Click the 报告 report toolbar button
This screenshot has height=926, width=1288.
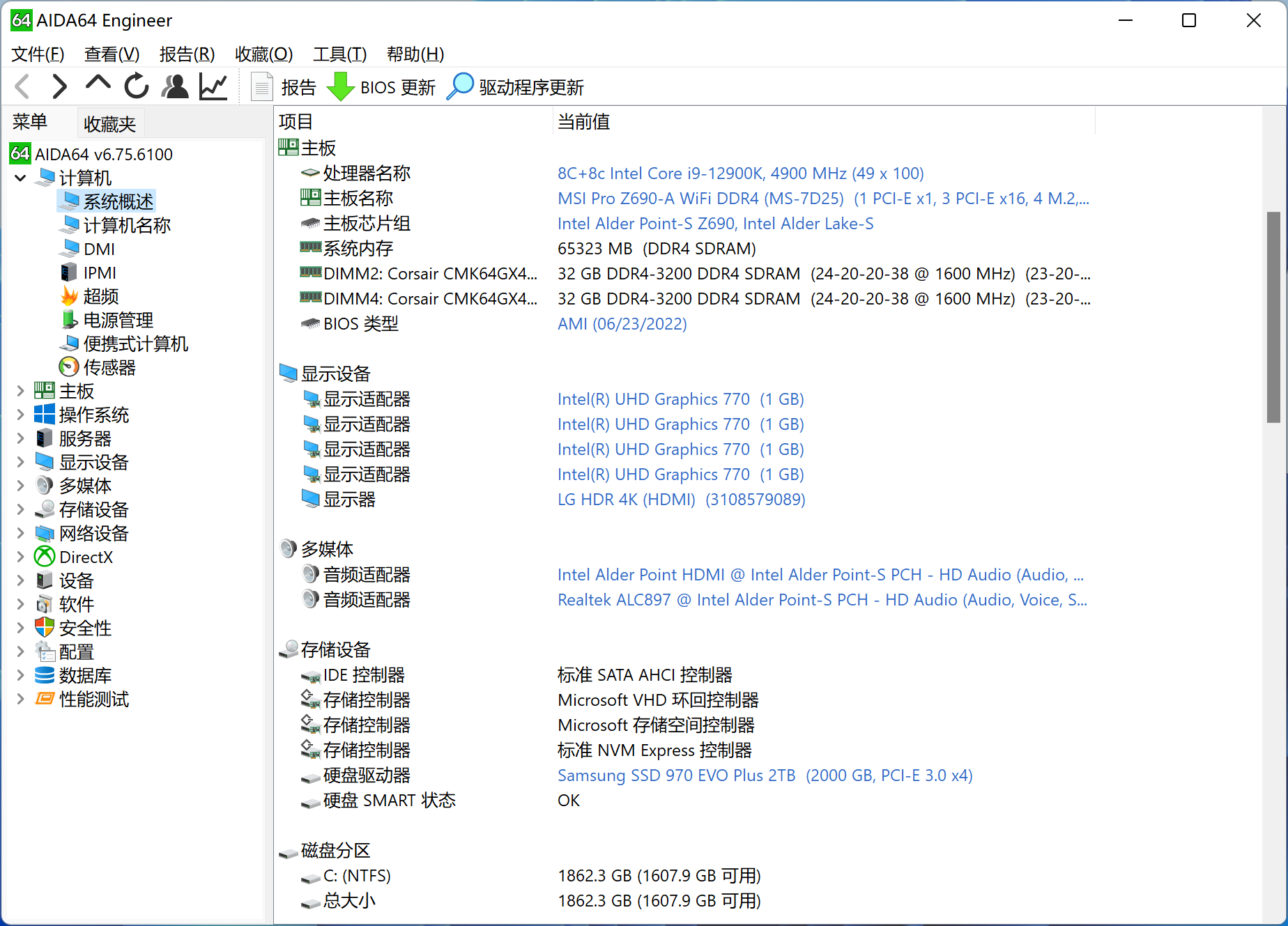click(x=284, y=87)
